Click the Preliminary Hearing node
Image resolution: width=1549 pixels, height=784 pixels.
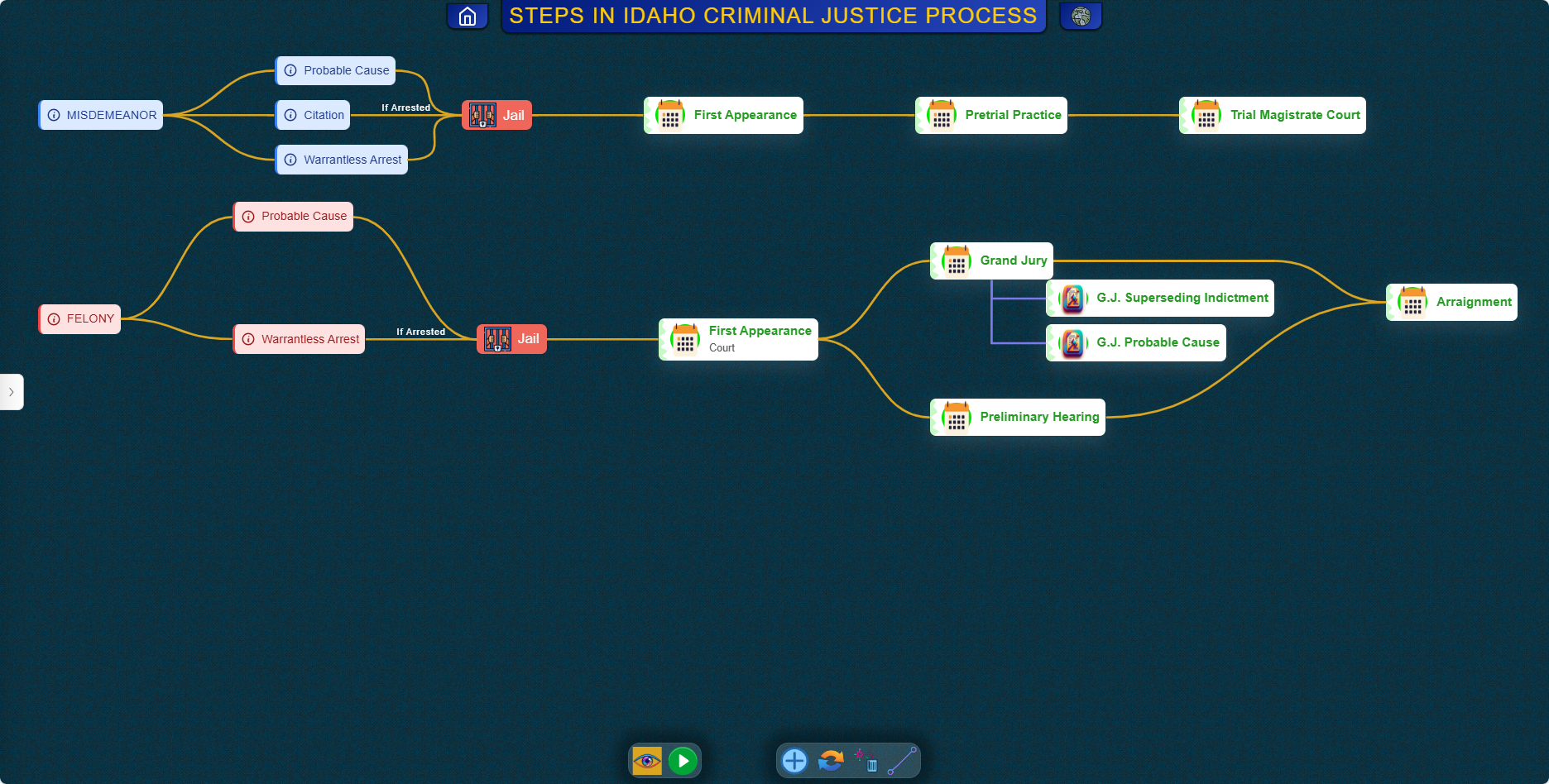click(1019, 418)
